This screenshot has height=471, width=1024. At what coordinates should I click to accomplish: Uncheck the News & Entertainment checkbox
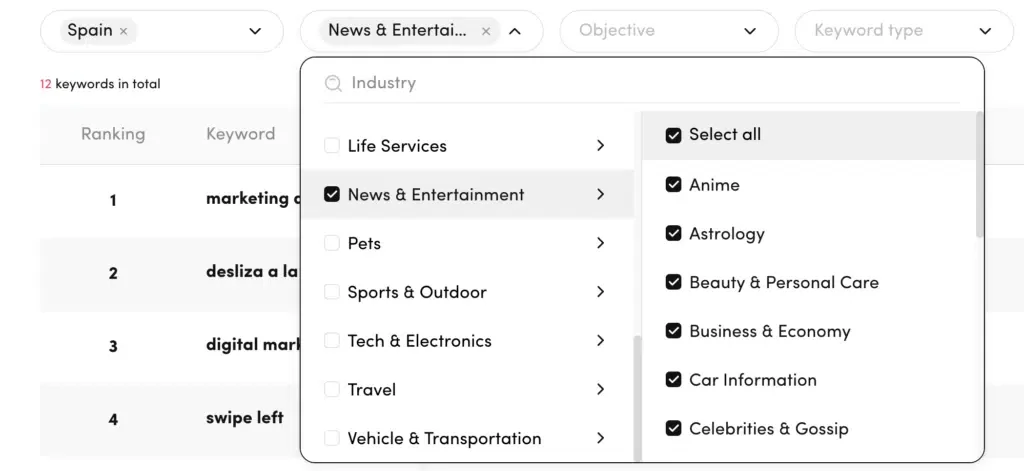tap(332, 194)
